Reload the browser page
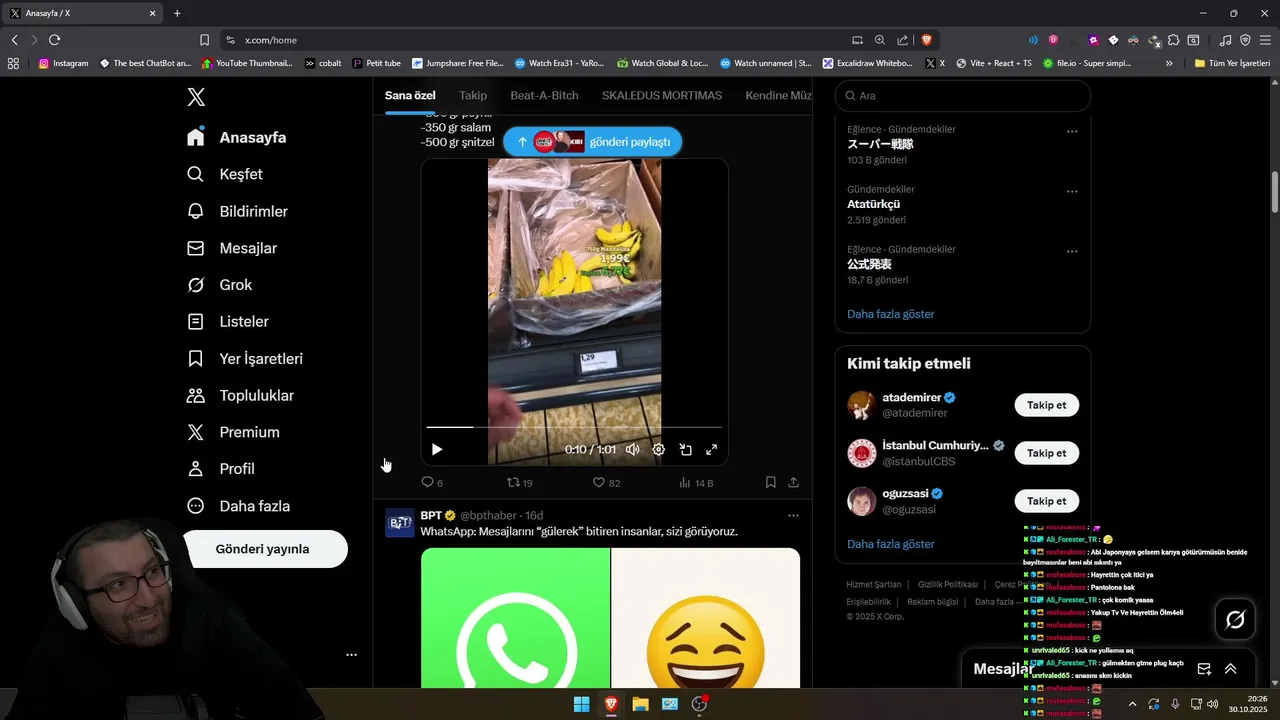Screen dimensions: 1280x720 54,40
